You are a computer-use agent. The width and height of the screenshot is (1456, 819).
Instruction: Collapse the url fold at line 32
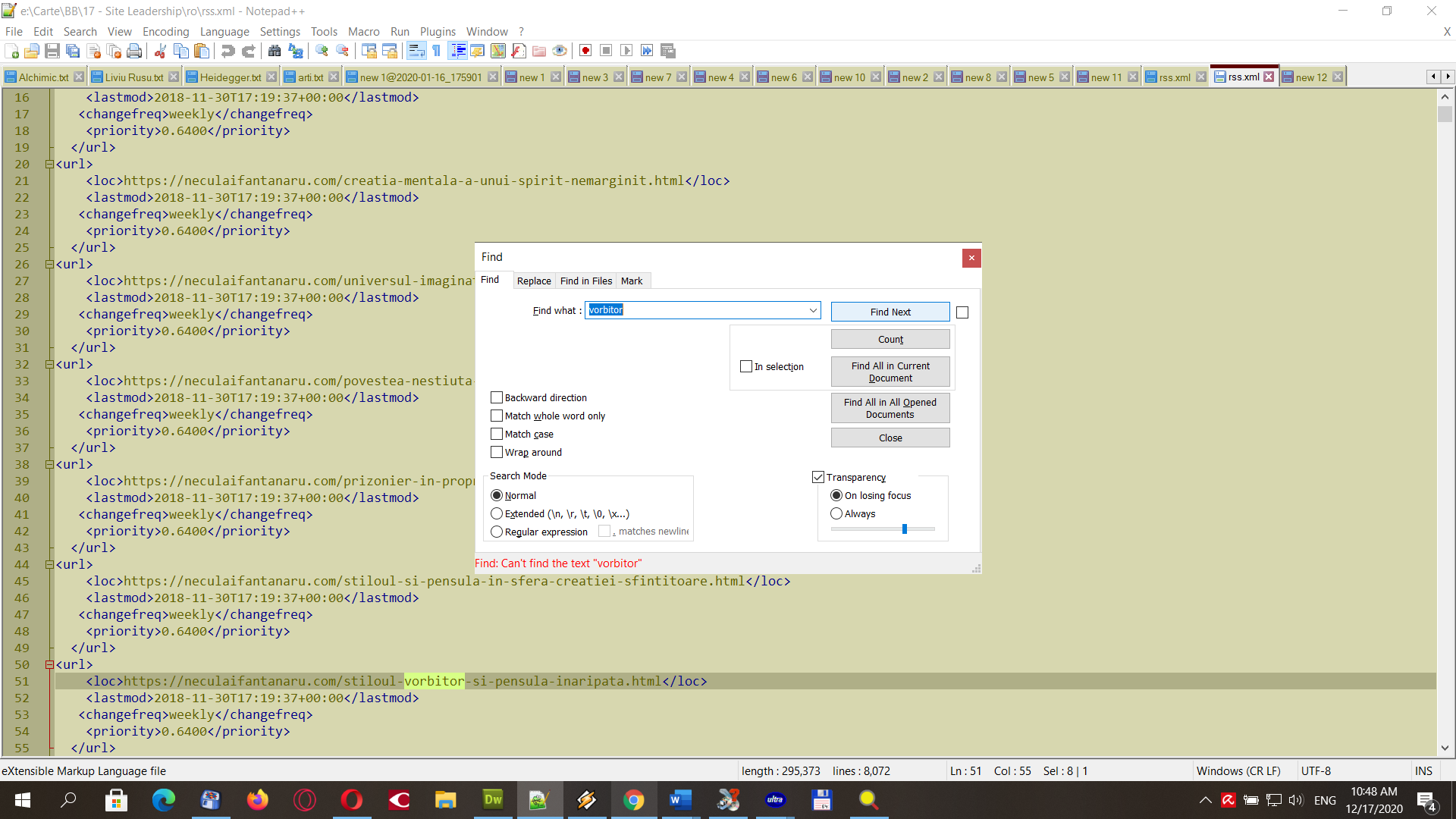49,364
